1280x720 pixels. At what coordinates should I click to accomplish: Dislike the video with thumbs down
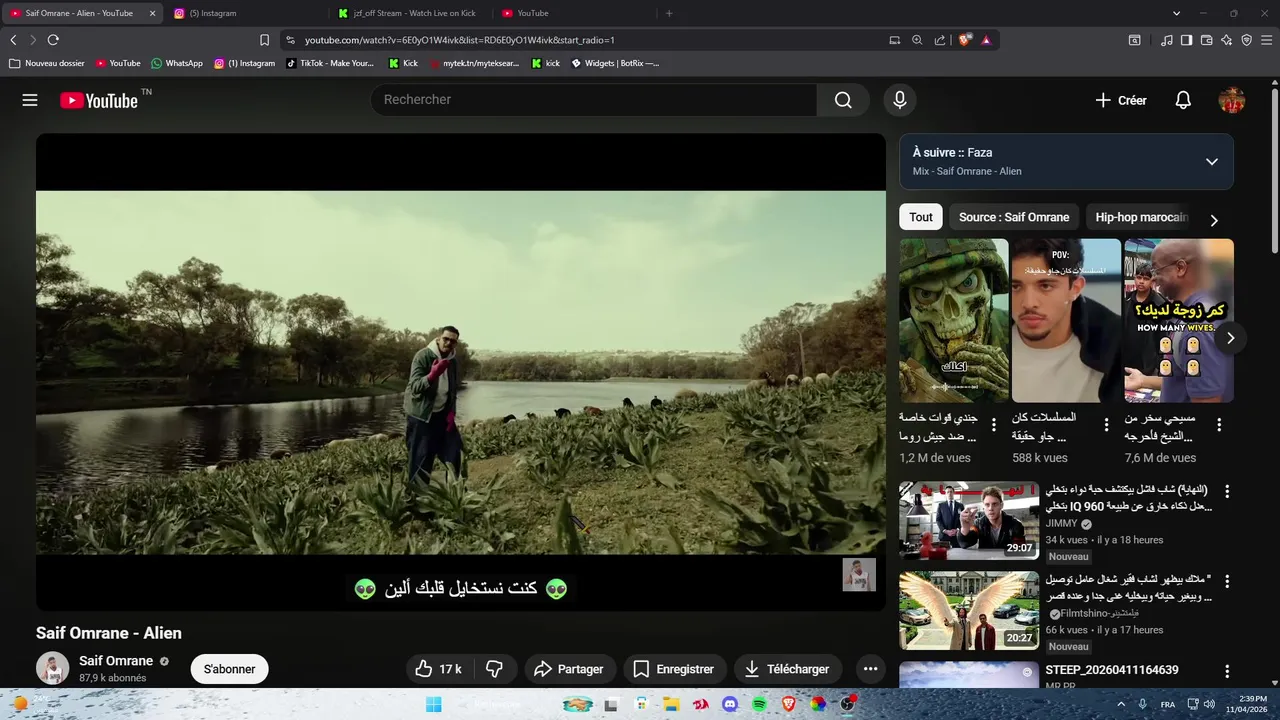[494, 669]
